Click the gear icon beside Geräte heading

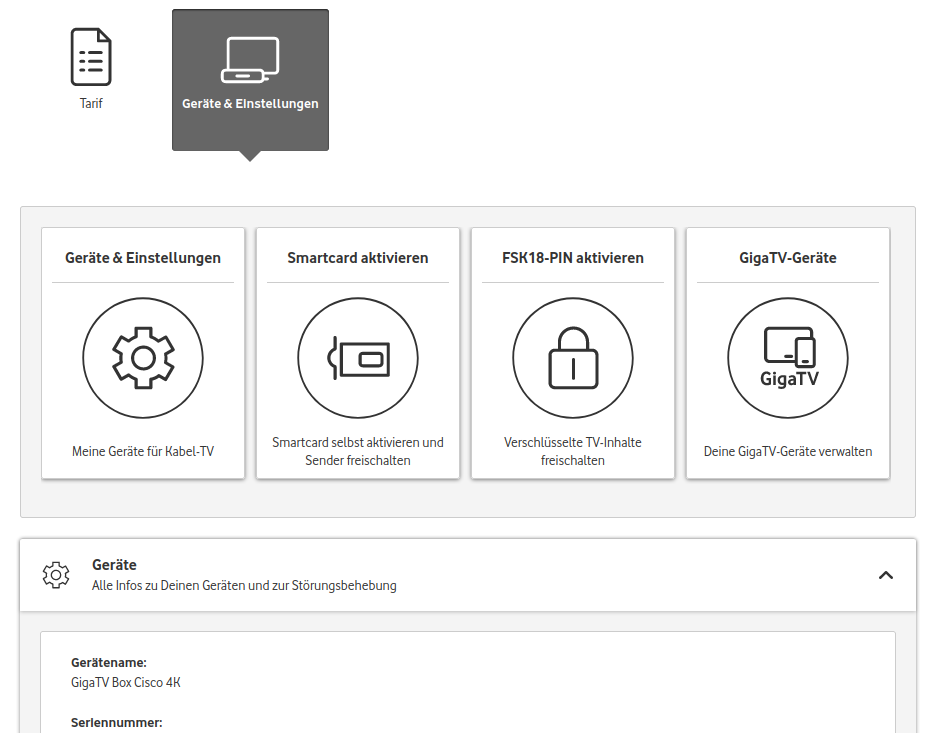coord(56,575)
